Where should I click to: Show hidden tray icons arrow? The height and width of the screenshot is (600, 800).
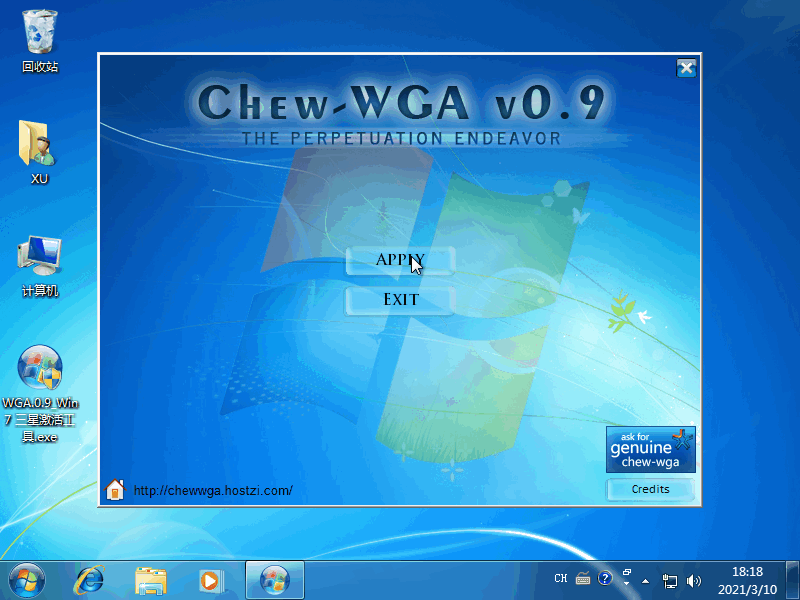[645, 579]
